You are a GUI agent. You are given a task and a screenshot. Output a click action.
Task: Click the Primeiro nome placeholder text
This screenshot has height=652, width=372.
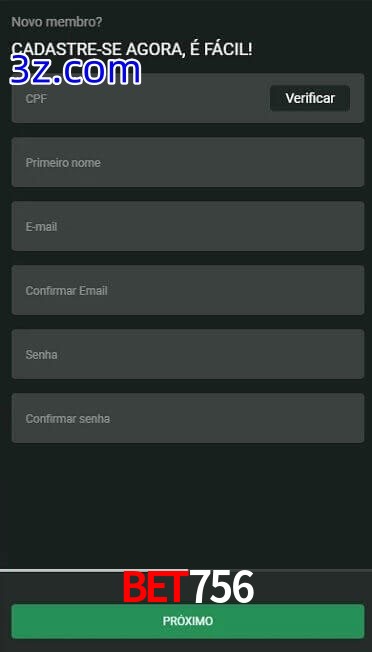[x=63, y=163]
